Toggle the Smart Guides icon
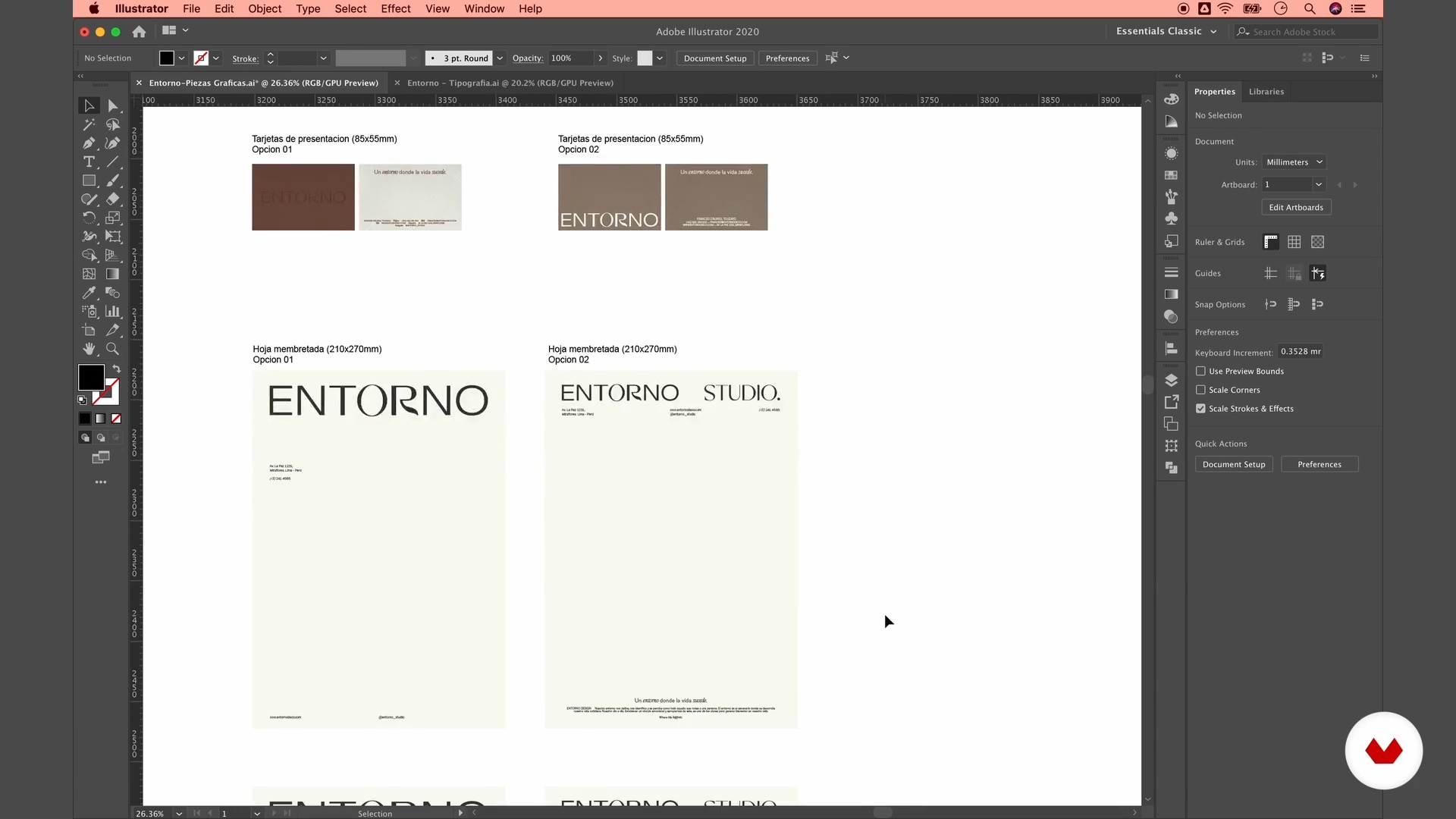The image size is (1456, 819). tap(1318, 273)
